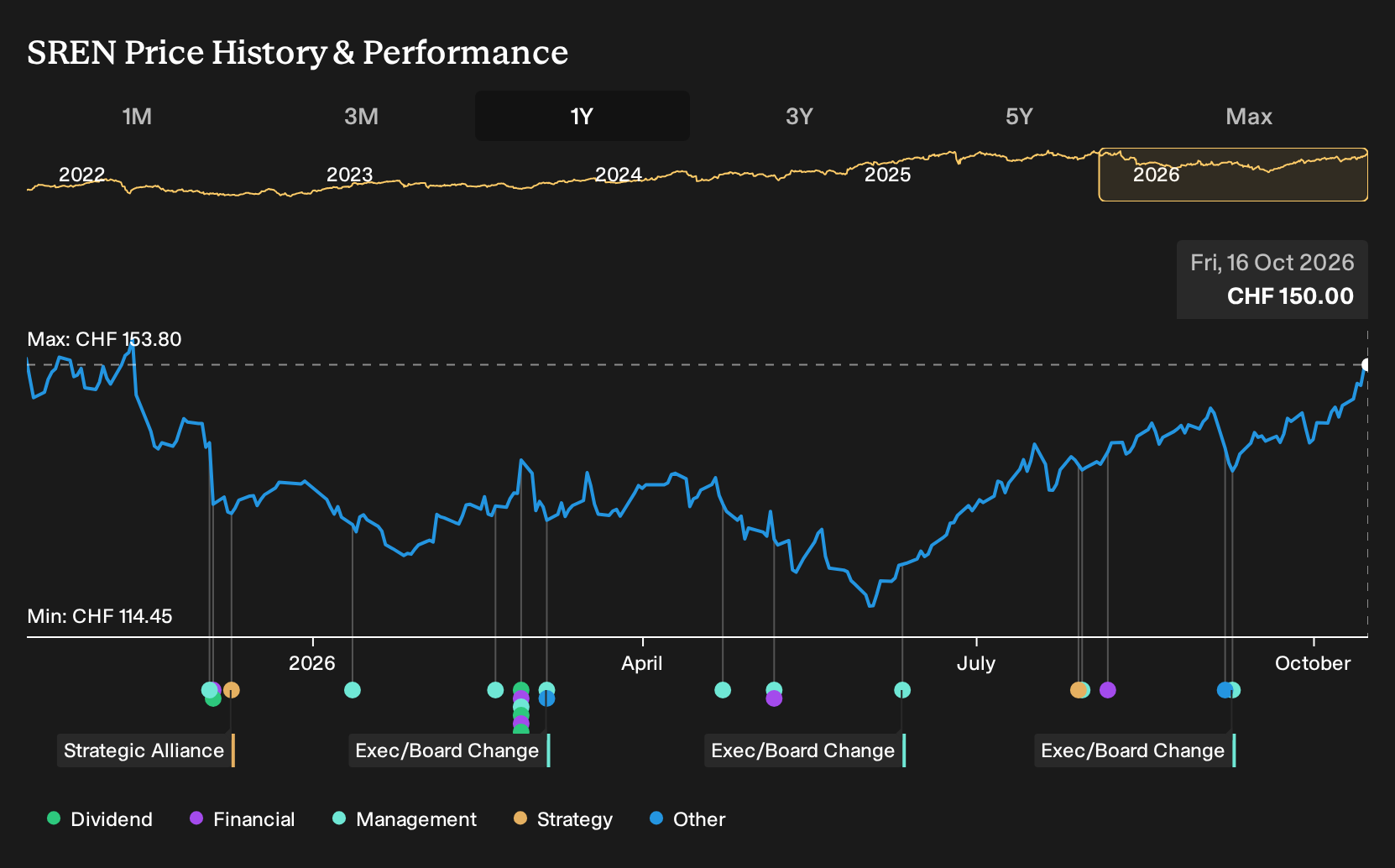Screen dimensions: 1395x868
Task: Click the April axis label
Action: pos(642,663)
